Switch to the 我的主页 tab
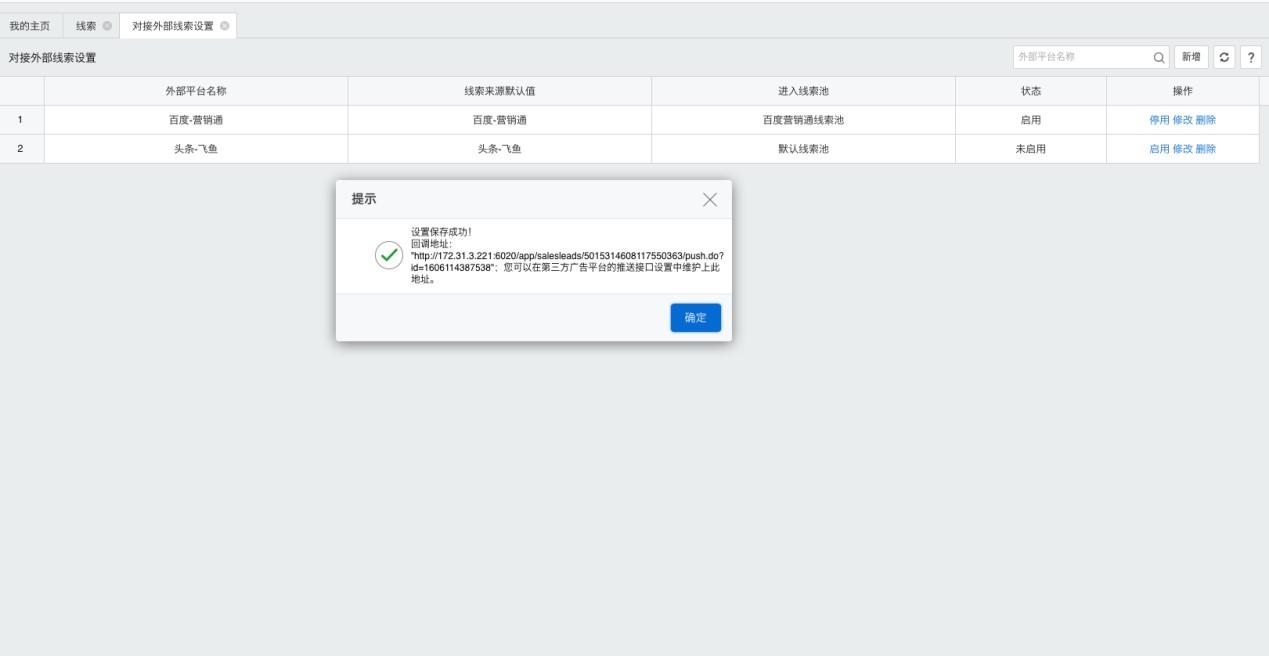Viewport: 1269px width, 656px height. point(30,26)
